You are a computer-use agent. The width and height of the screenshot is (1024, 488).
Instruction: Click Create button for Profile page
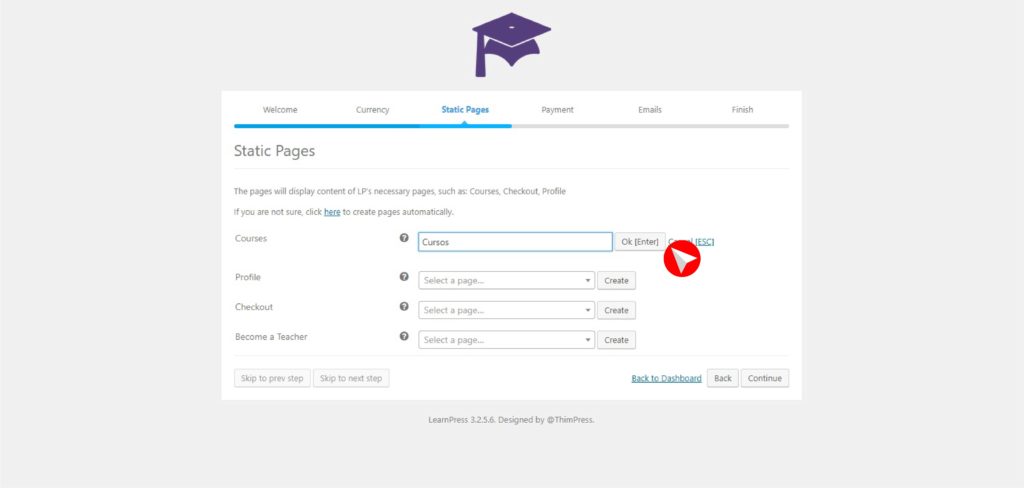coord(616,281)
